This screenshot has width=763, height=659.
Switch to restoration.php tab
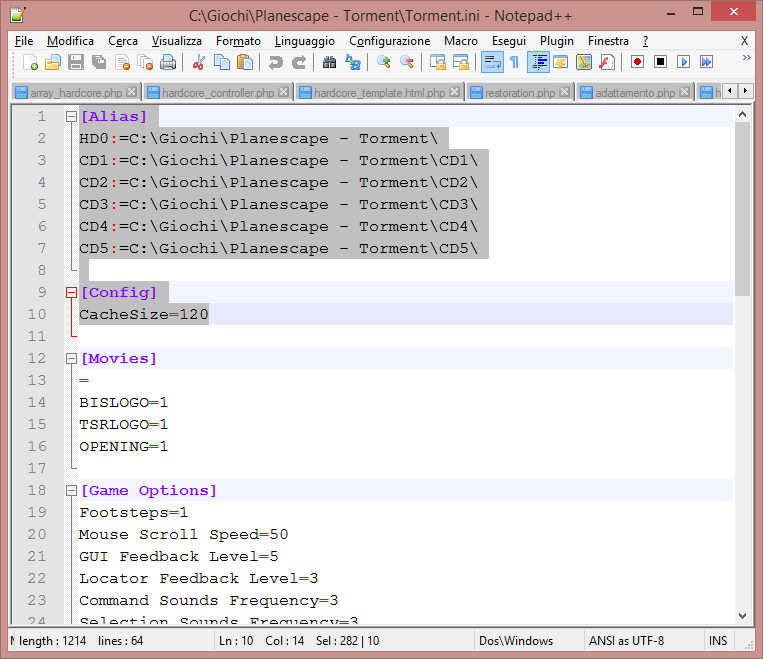point(520,92)
